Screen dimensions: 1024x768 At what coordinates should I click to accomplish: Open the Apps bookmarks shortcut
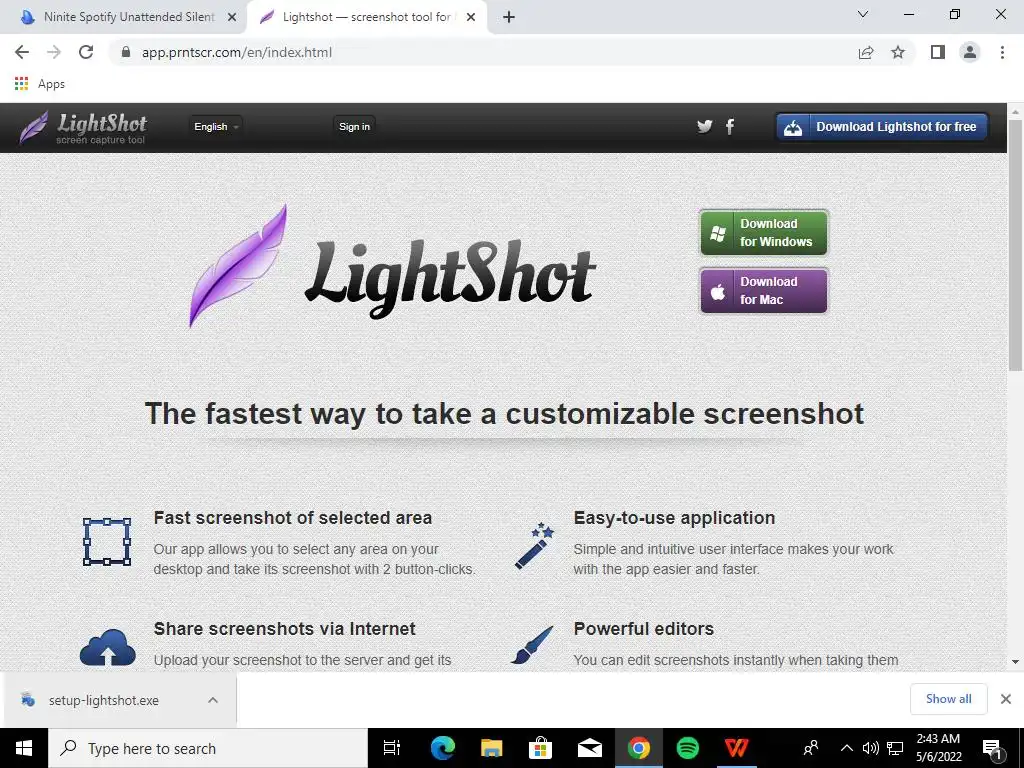[39, 84]
